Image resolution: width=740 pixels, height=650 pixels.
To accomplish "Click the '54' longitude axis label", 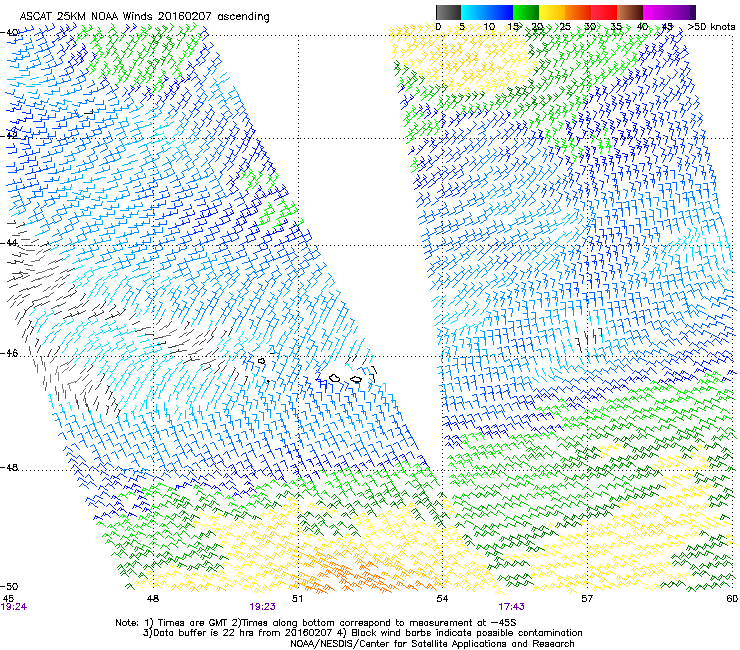I will [442, 599].
